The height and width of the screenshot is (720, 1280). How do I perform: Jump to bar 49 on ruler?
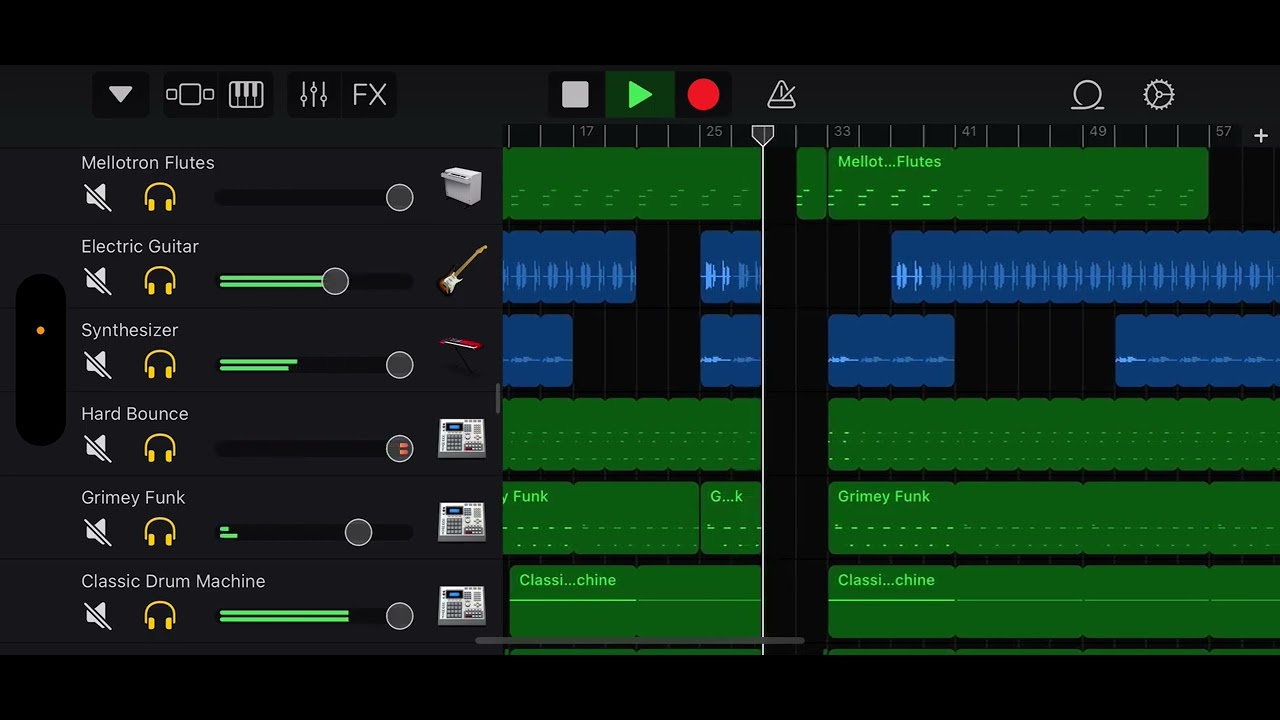tap(1098, 132)
